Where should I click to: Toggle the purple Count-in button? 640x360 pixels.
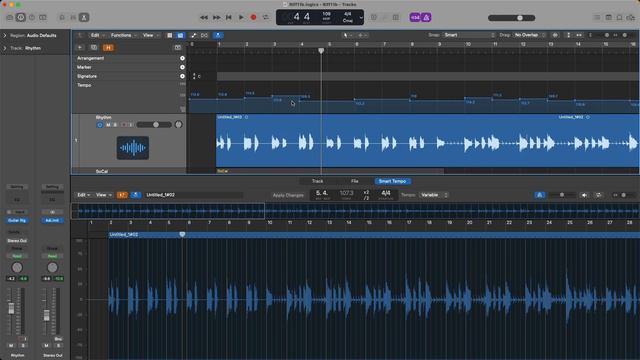coord(415,18)
